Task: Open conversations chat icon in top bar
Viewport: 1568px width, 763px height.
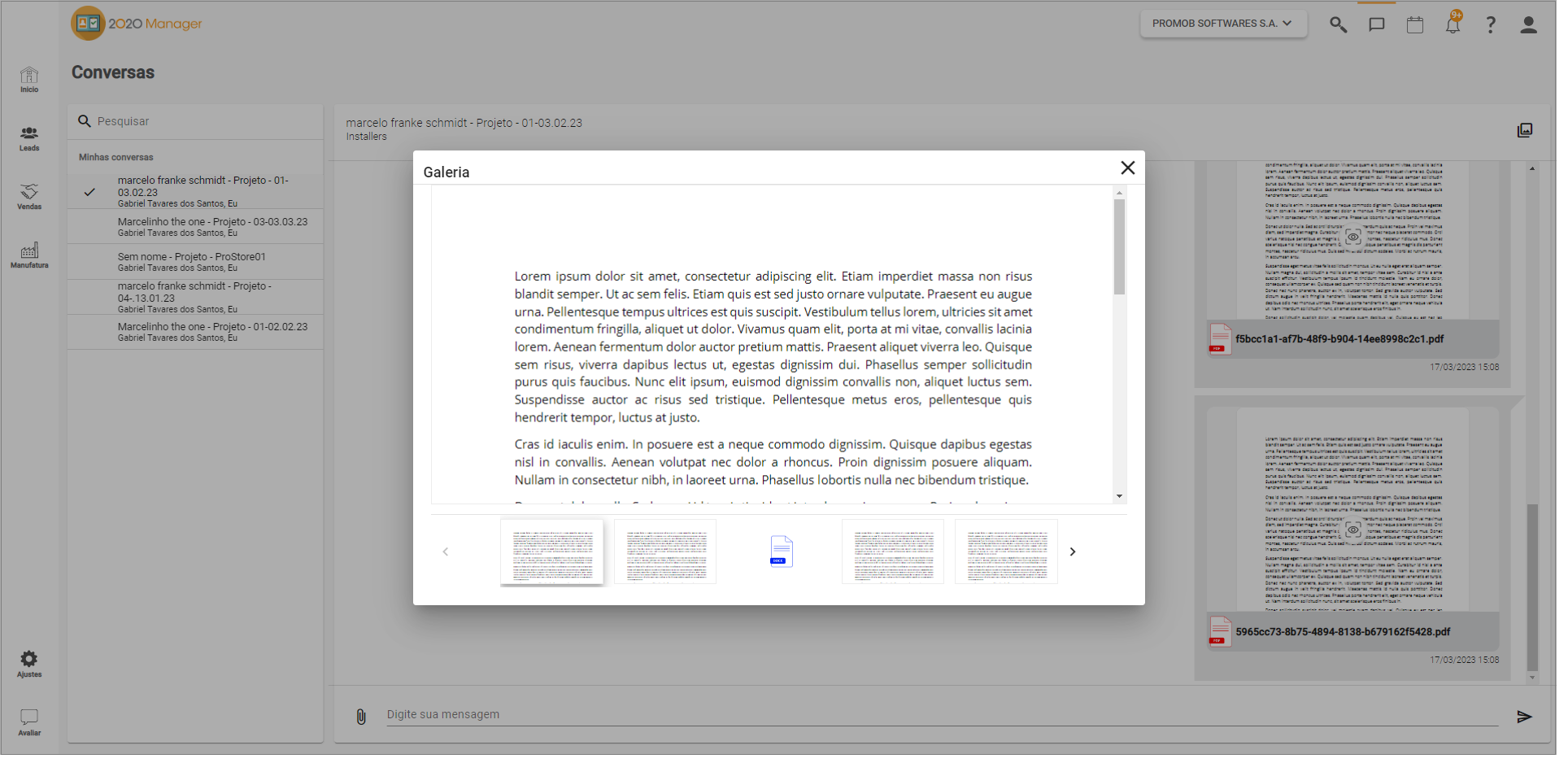Action: tap(1376, 24)
